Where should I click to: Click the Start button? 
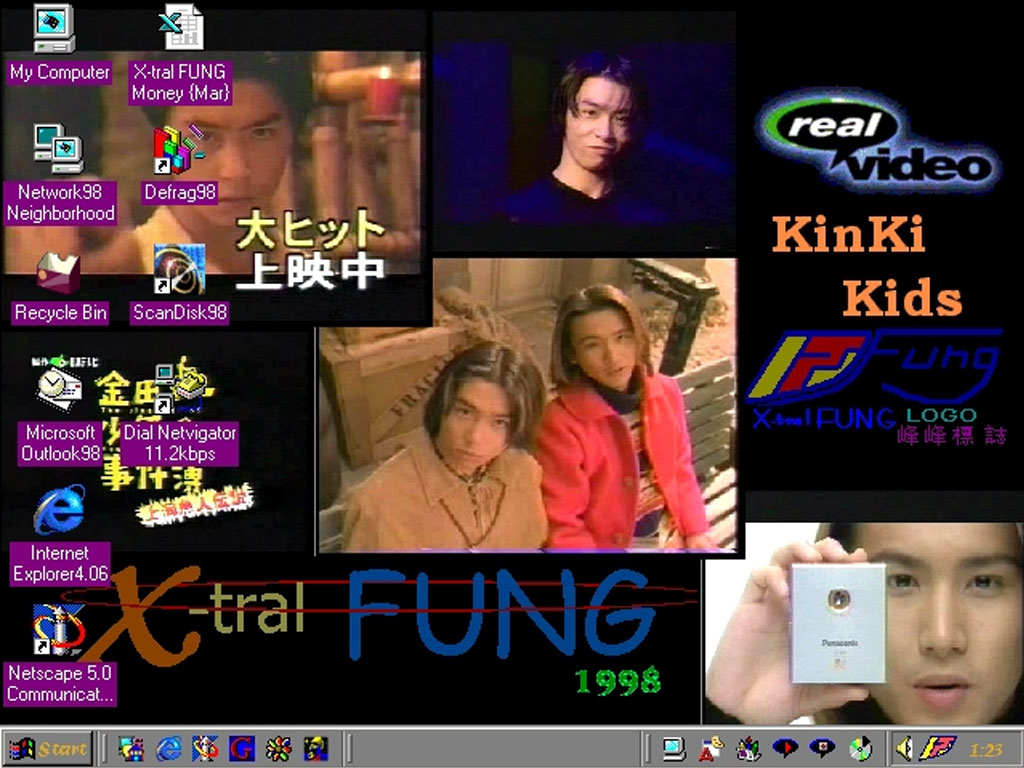(49, 748)
